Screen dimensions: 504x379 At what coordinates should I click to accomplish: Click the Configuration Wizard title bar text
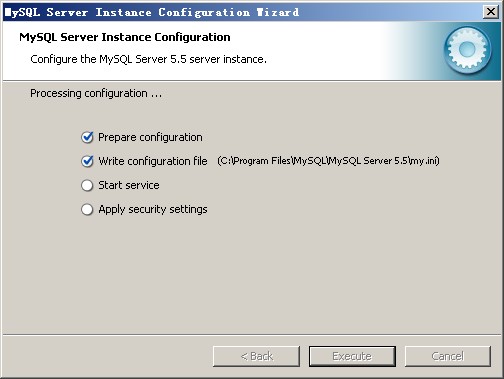tap(152, 13)
